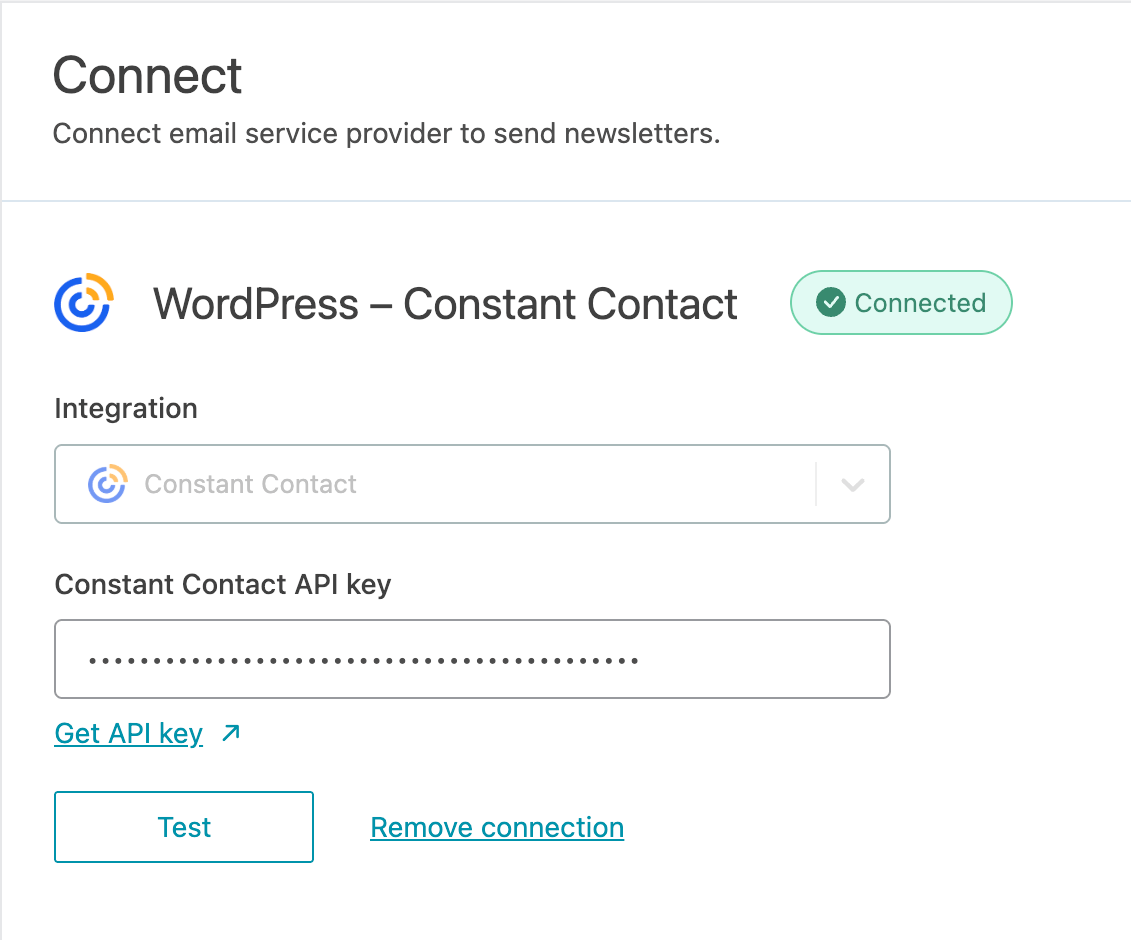This screenshot has height=940, width=1131.
Task: Click the Constant Contact API key label
Action: (x=222, y=584)
